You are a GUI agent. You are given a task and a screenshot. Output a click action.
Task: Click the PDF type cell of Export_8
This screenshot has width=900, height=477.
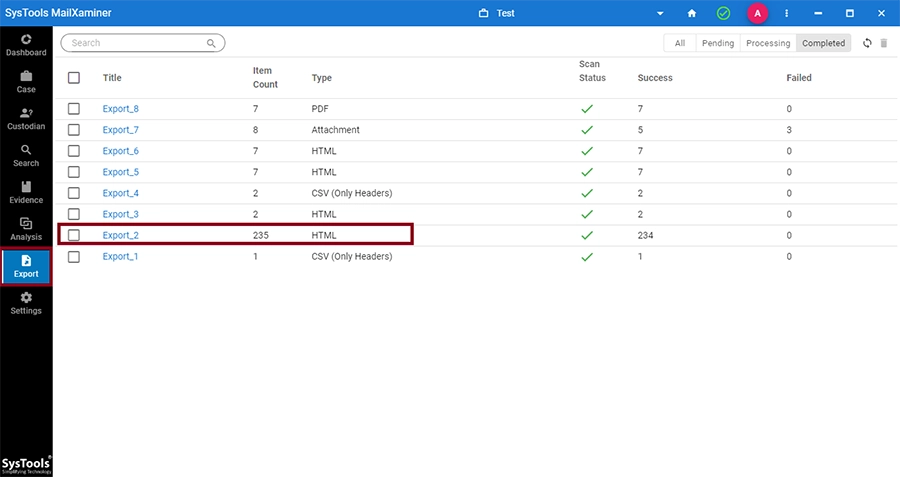point(320,108)
